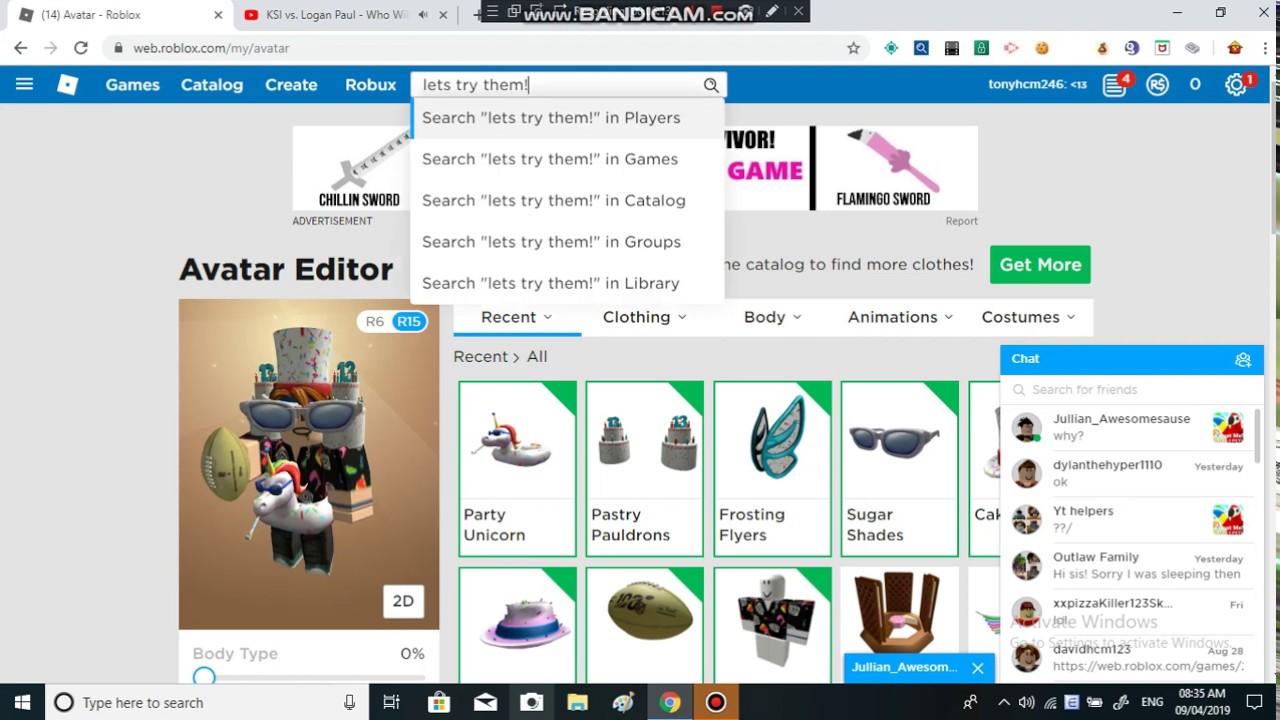The width and height of the screenshot is (1280, 720).
Task: Open chat group settings icon
Action: (x=1243, y=359)
